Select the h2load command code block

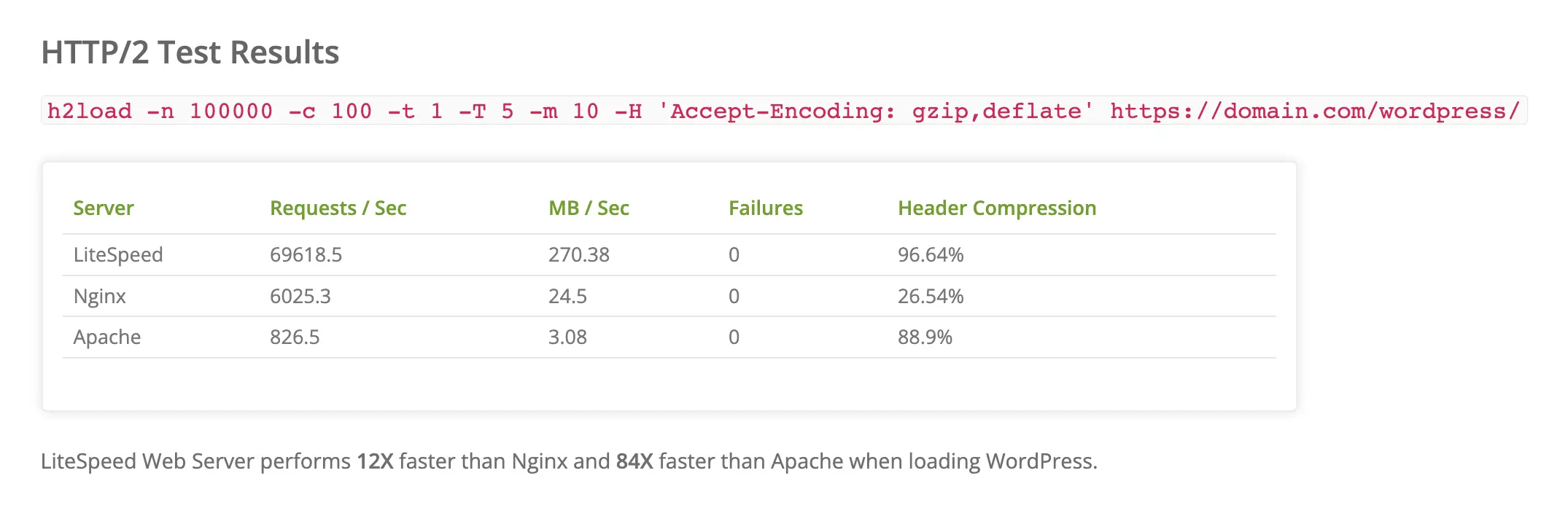(784, 111)
